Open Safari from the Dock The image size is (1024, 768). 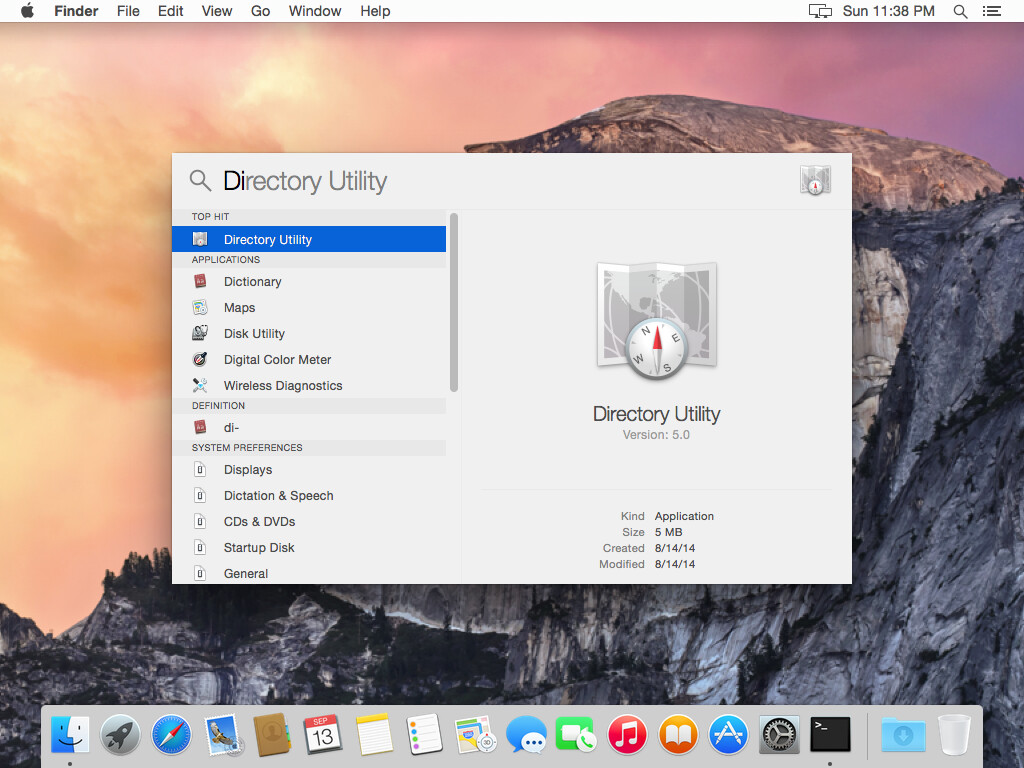[x=170, y=734]
